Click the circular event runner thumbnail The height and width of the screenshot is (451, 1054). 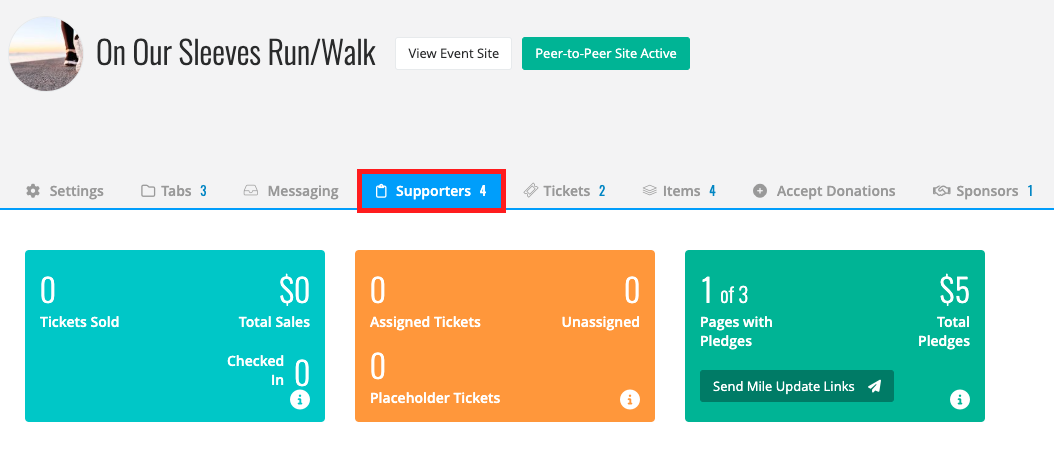click(45, 54)
